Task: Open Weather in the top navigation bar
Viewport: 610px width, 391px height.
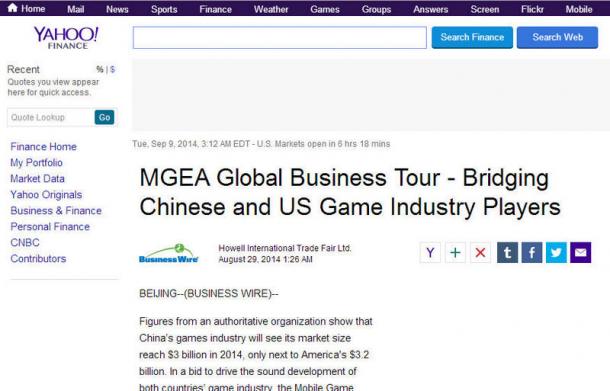Action: click(x=271, y=9)
